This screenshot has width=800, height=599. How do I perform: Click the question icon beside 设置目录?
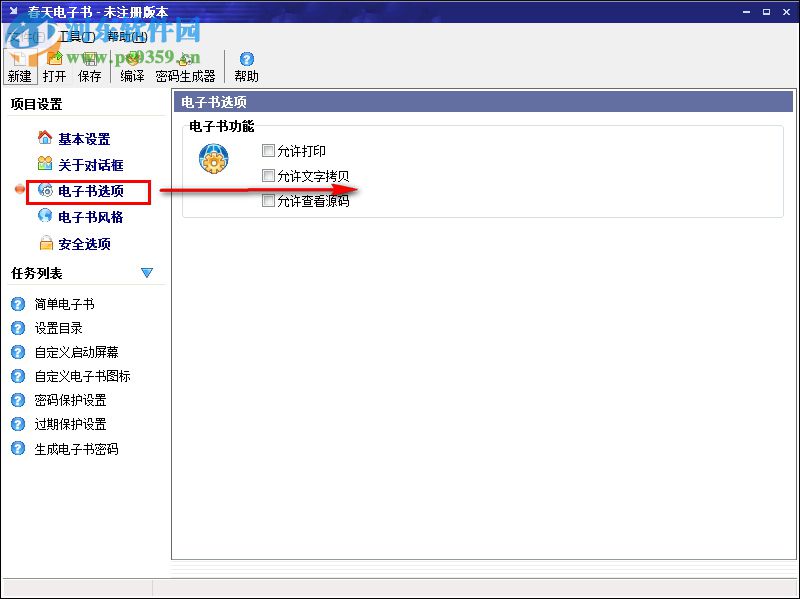[x=18, y=328]
